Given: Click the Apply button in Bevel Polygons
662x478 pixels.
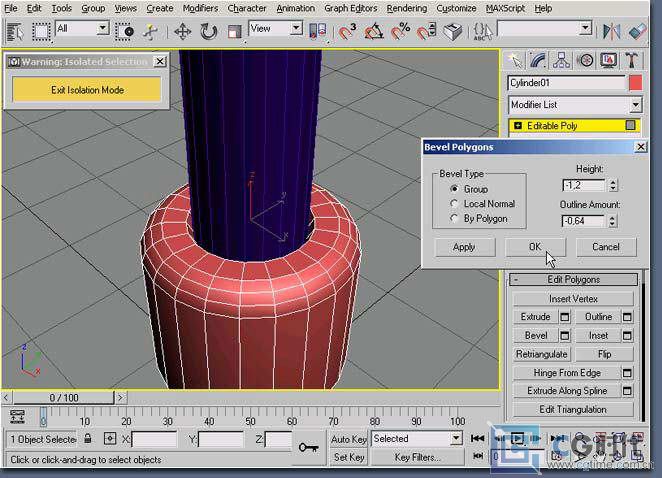Looking at the screenshot, I should (464, 247).
